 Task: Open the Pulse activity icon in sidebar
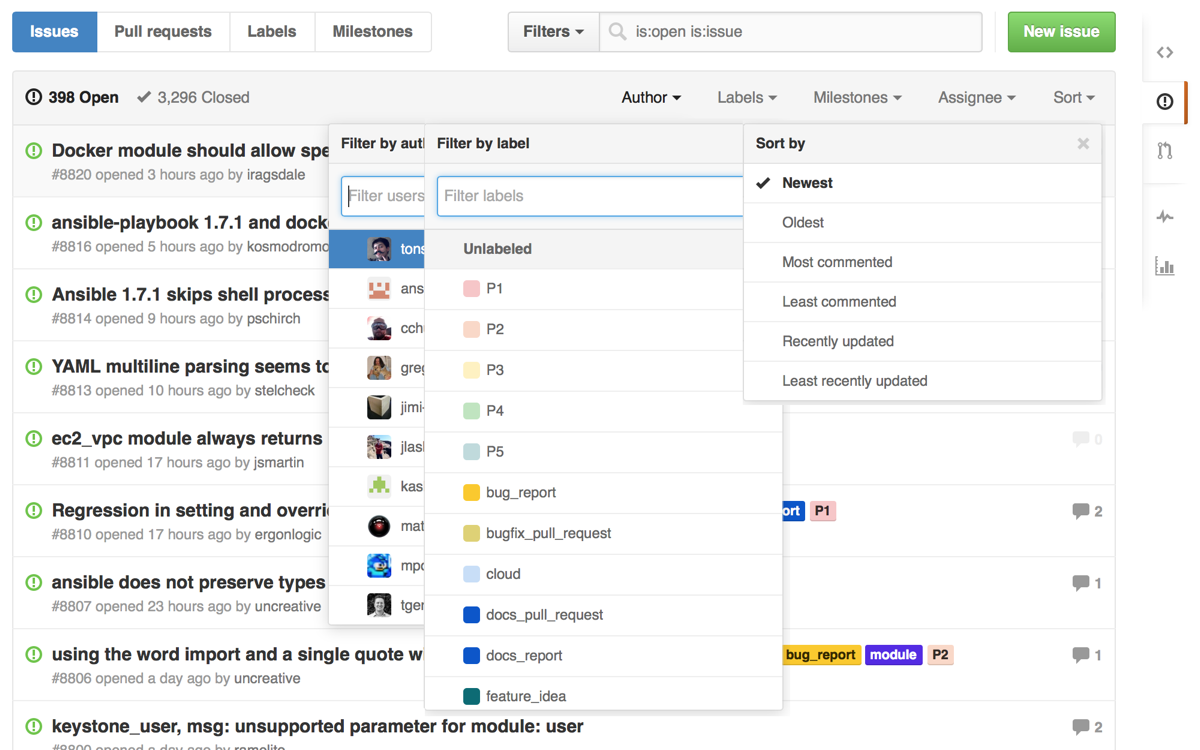[1165, 217]
